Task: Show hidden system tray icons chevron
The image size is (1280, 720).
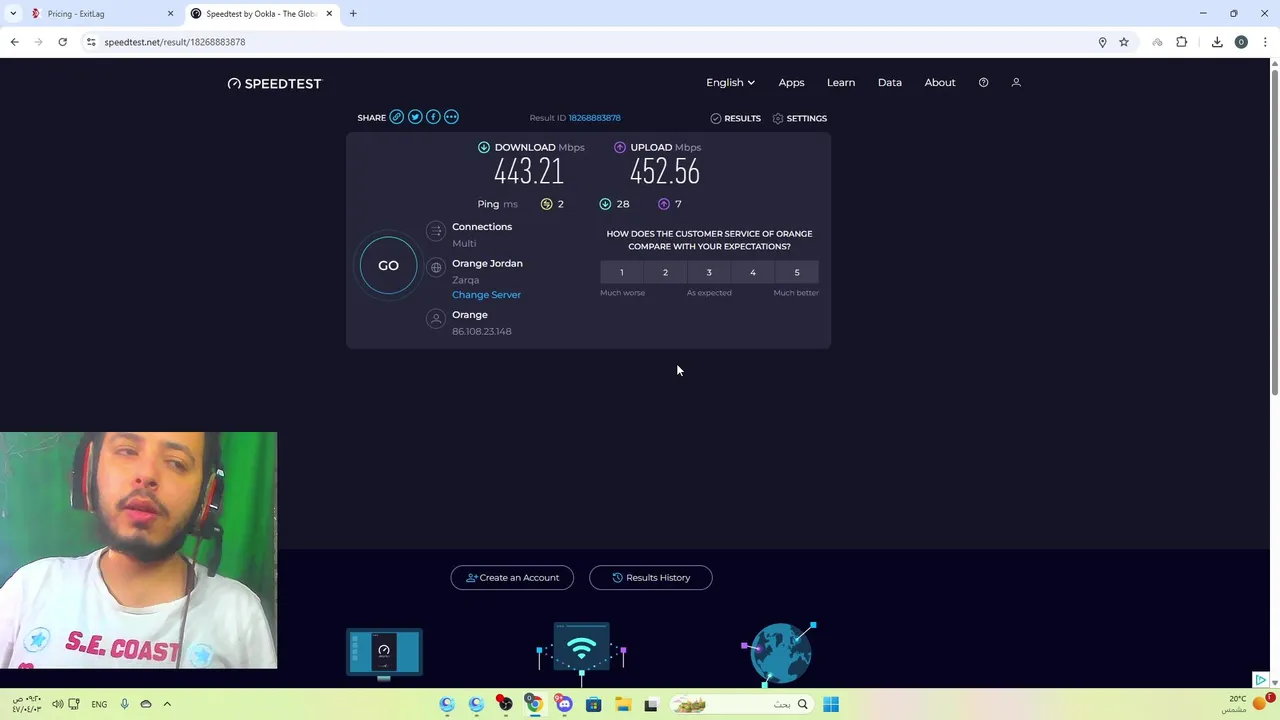Action: click(167, 704)
